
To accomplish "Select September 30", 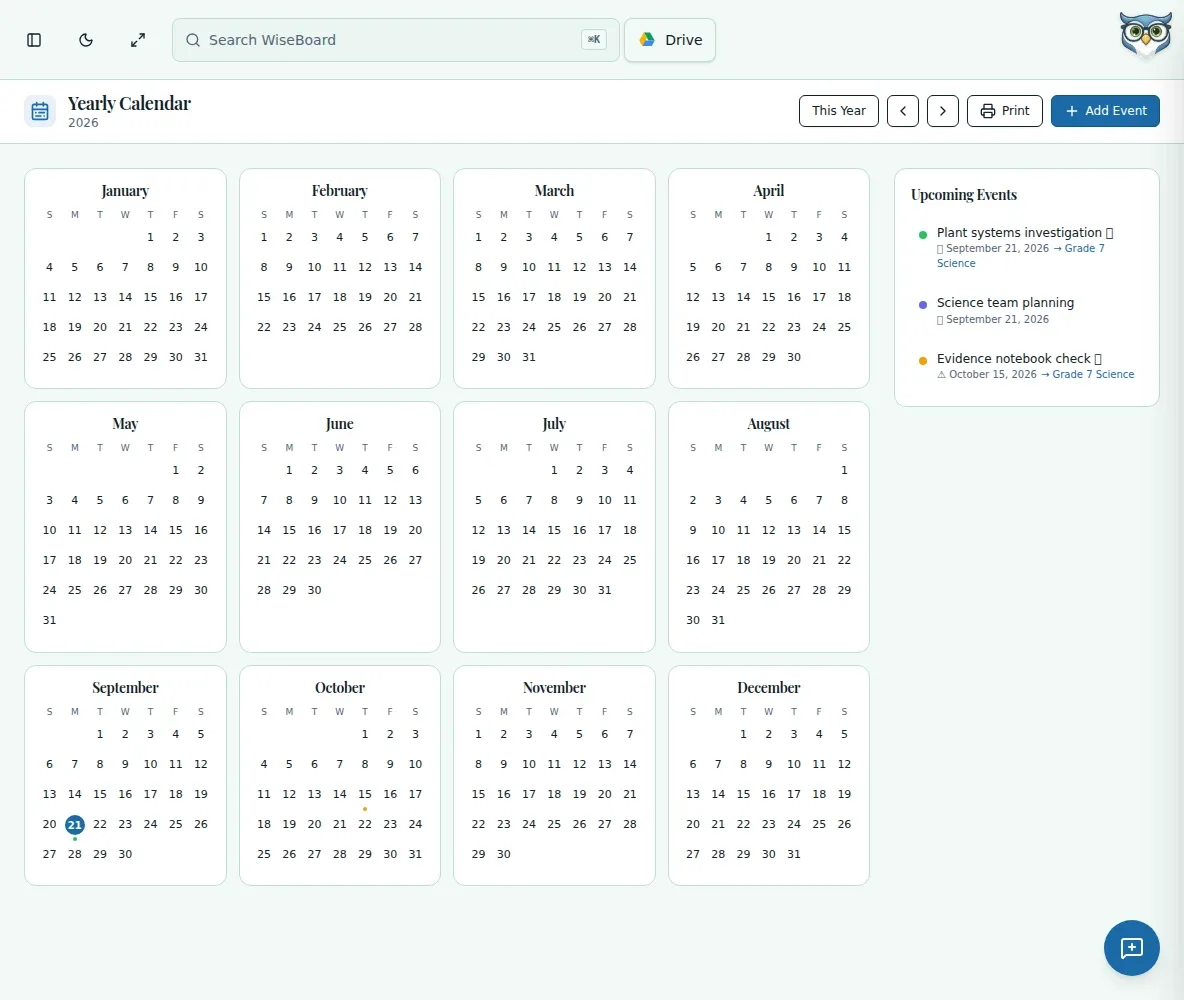I will click(125, 854).
